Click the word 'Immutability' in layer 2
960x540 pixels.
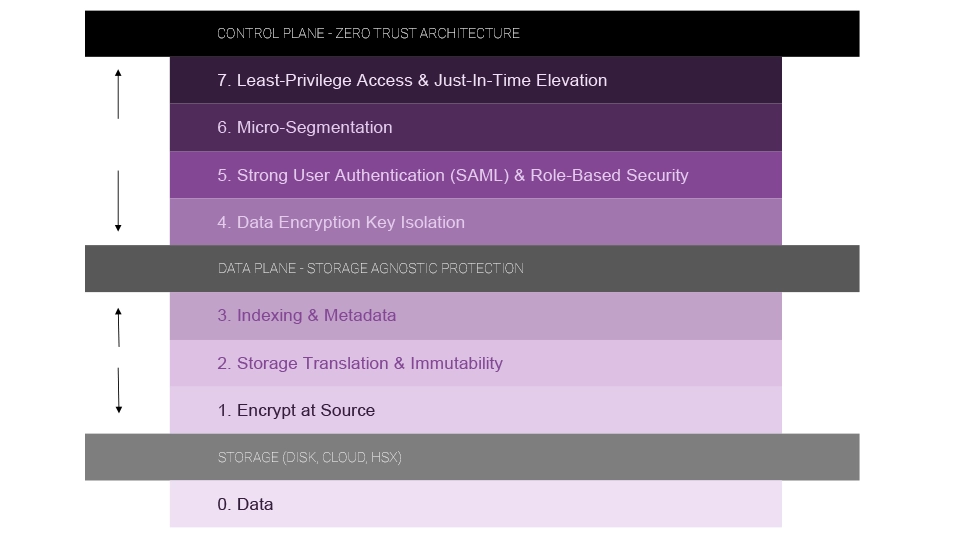pos(456,363)
